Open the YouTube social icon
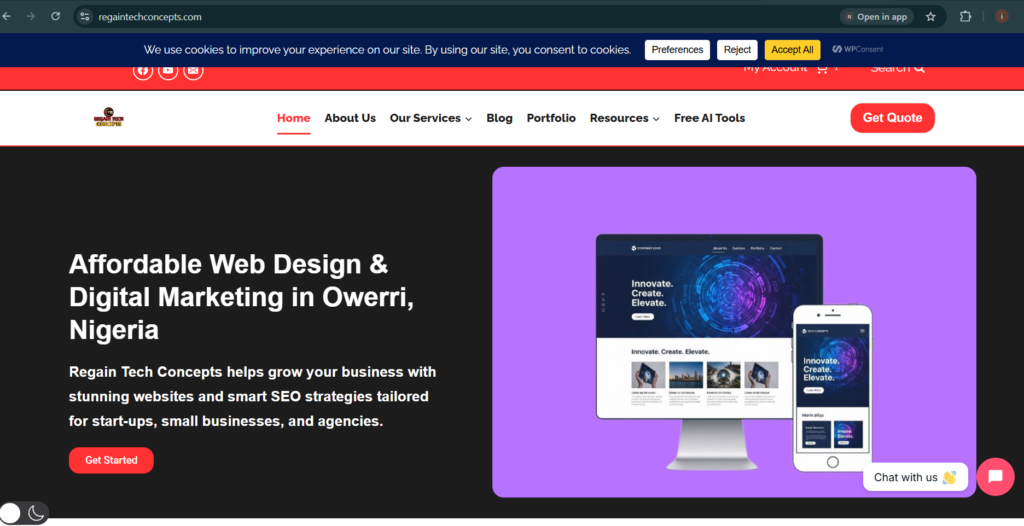 [x=168, y=71]
